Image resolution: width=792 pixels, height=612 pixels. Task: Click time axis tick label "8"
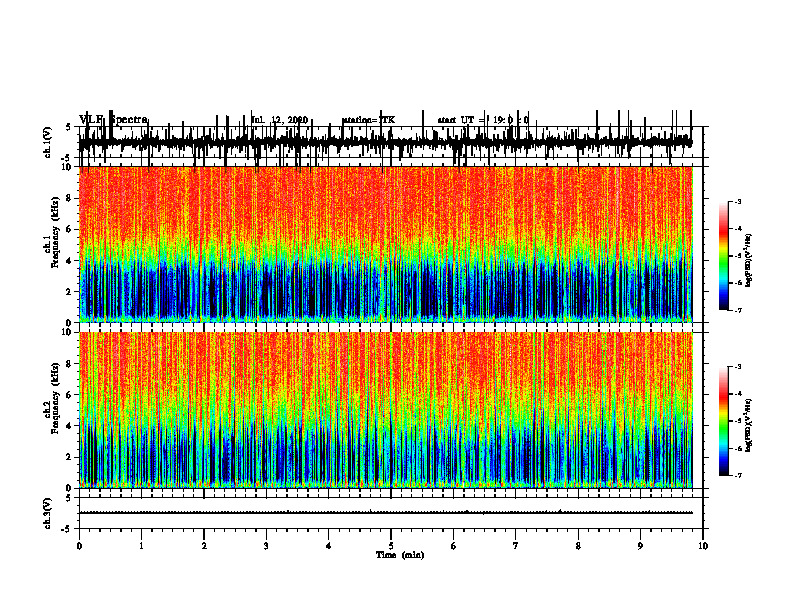coord(578,546)
